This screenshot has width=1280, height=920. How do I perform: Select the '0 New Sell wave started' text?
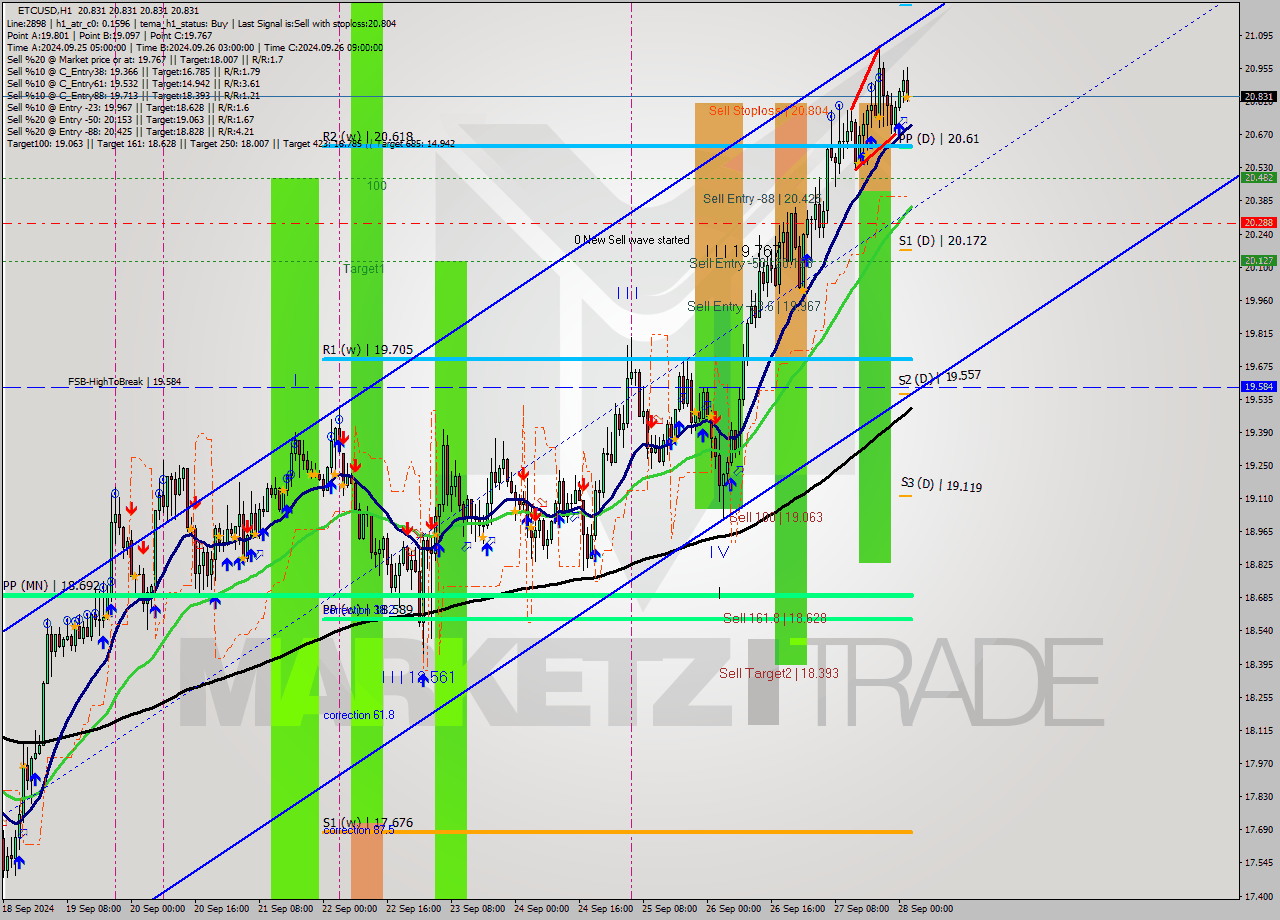click(631, 240)
